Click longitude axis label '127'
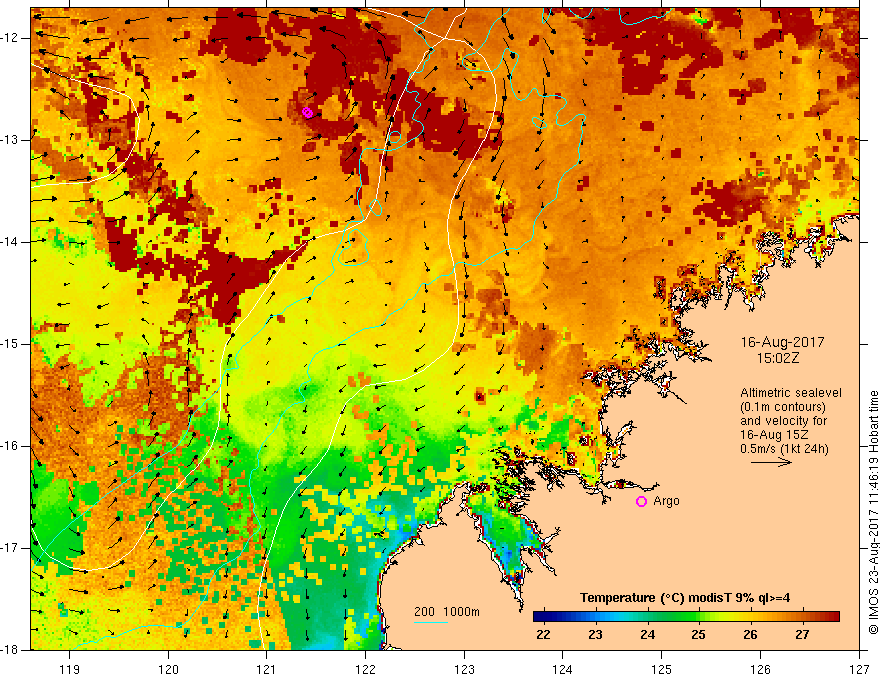 tap(859, 669)
